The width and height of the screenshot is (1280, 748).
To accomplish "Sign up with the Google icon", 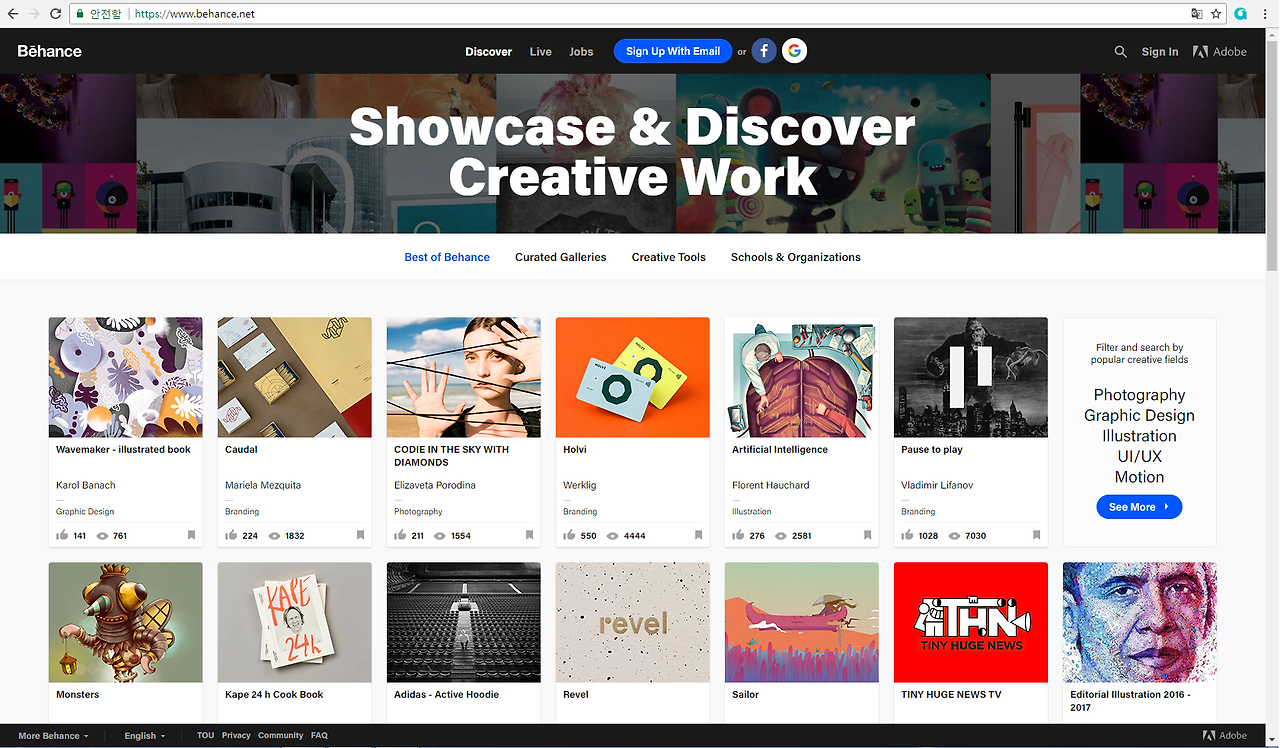I will tap(795, 51).
